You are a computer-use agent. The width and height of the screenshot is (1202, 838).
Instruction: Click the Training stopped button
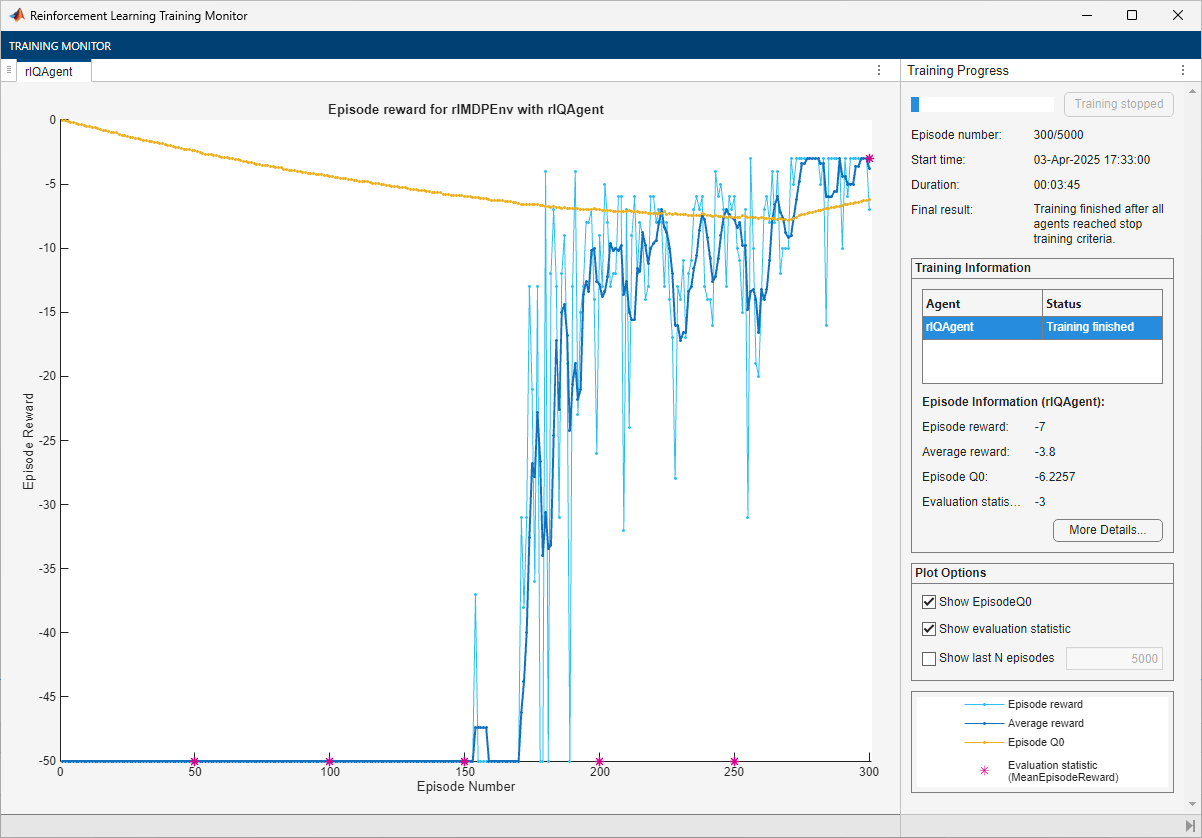click(1118, 104)
